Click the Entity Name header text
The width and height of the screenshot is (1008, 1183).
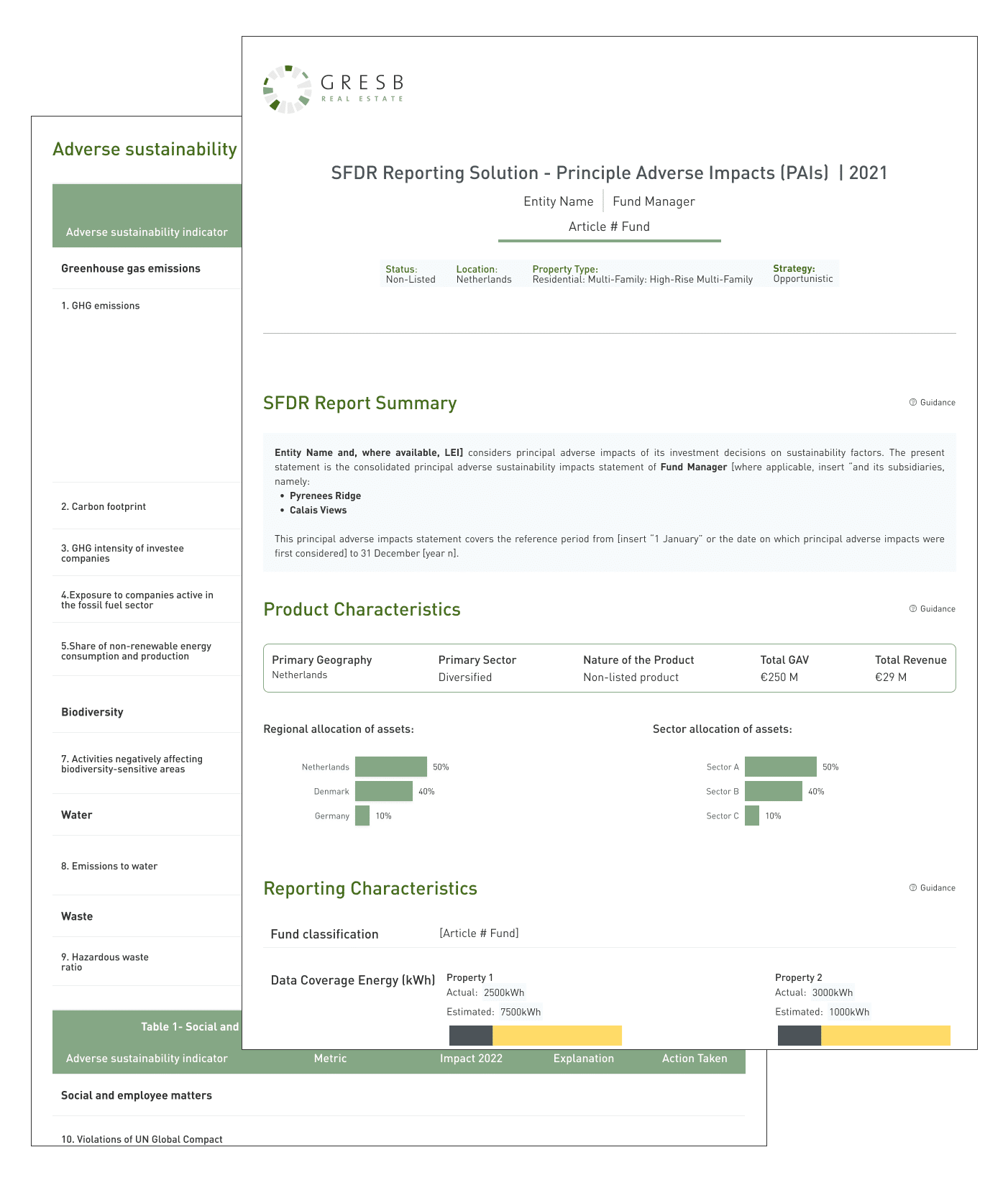[559, 201]
